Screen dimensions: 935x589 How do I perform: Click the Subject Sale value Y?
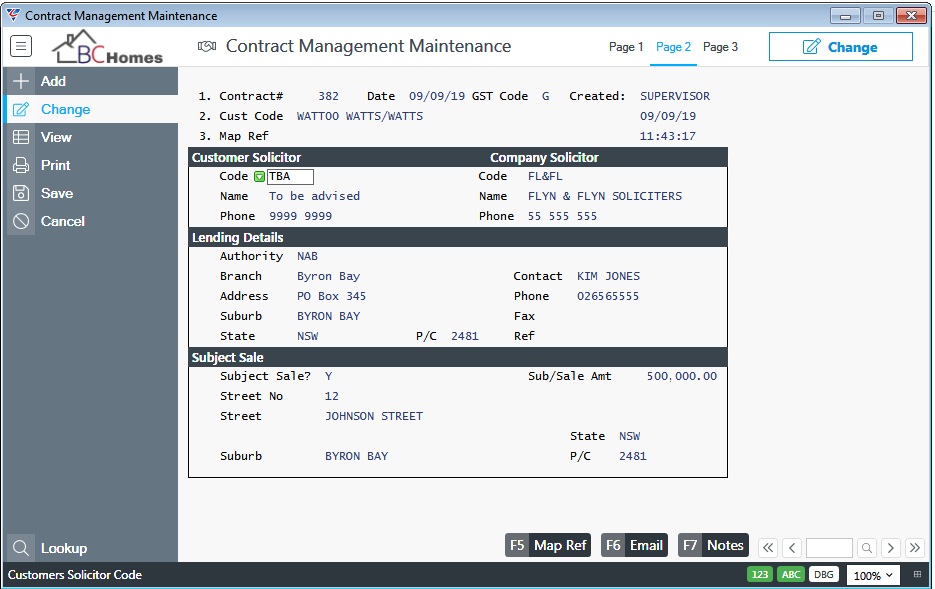[x=329, y=376]
